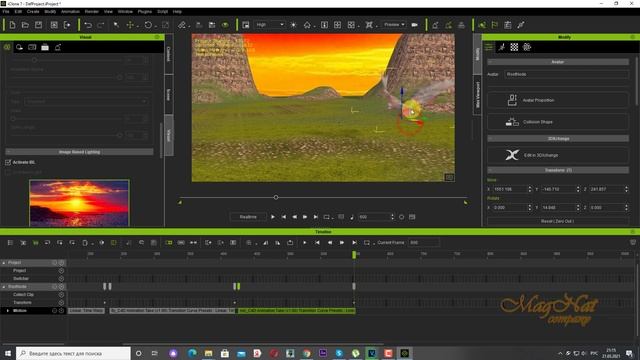Toggle the circle button on Collect Clip track

(61, 295)
